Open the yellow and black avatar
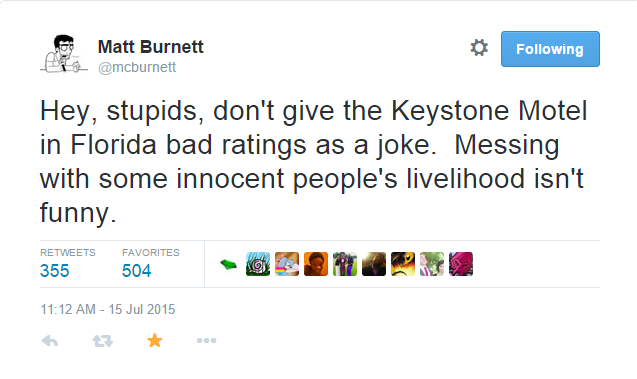 pos(403,264)
